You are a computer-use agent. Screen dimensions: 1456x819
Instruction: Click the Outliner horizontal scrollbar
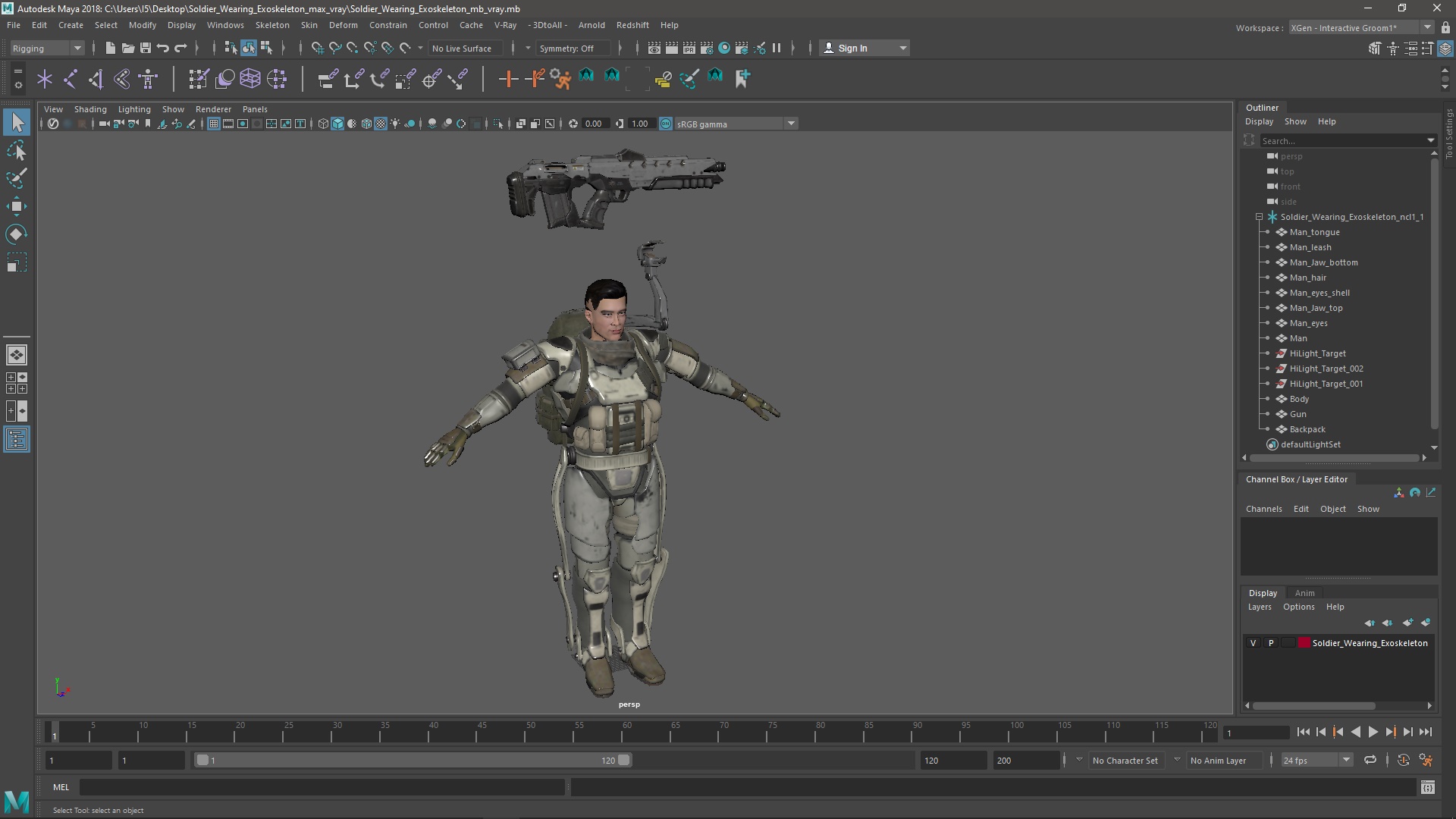pyautogui.click(x=1335, y=458)
